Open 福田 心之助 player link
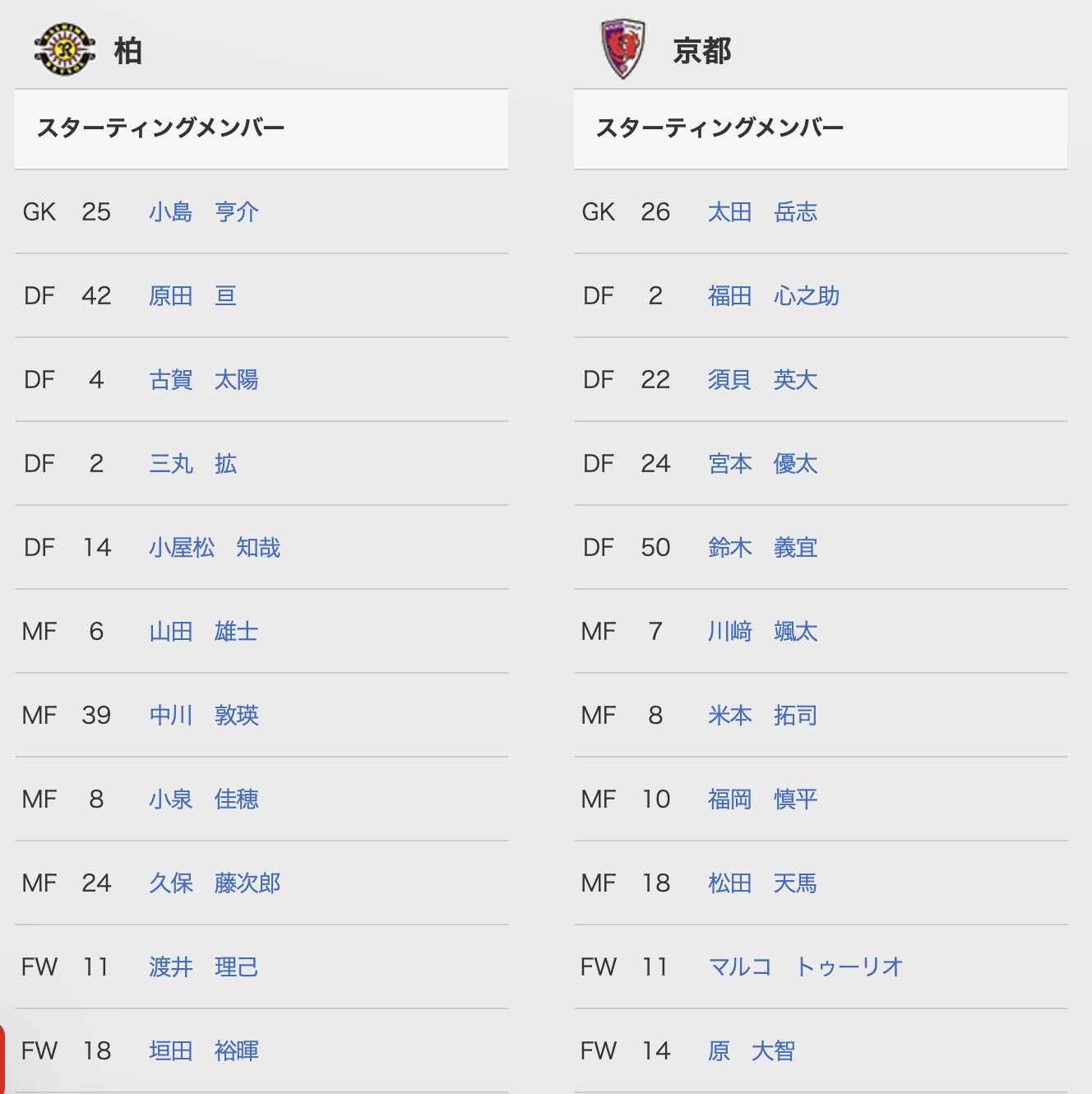This screenshot has height=1094, width=1092. [x=774, y=296]
